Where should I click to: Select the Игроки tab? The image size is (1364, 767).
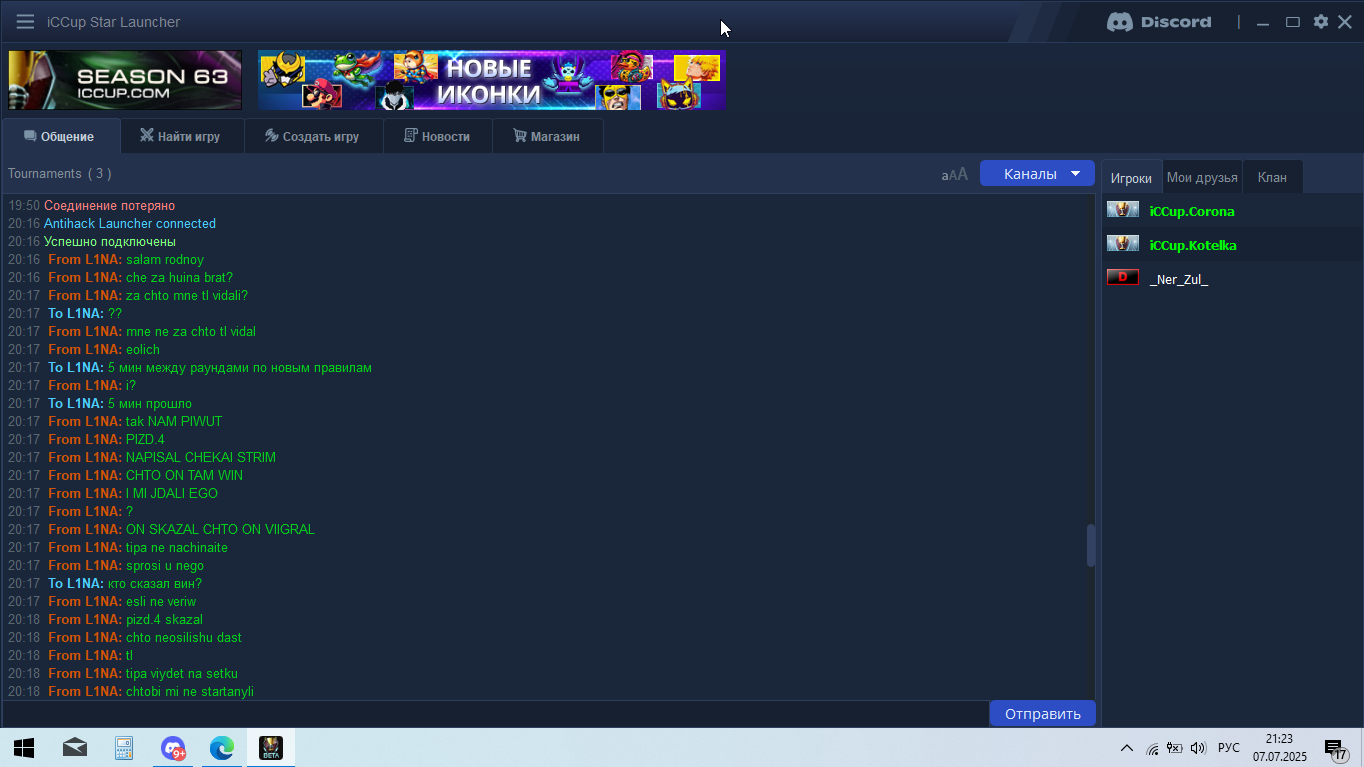tap(1131, 178)
